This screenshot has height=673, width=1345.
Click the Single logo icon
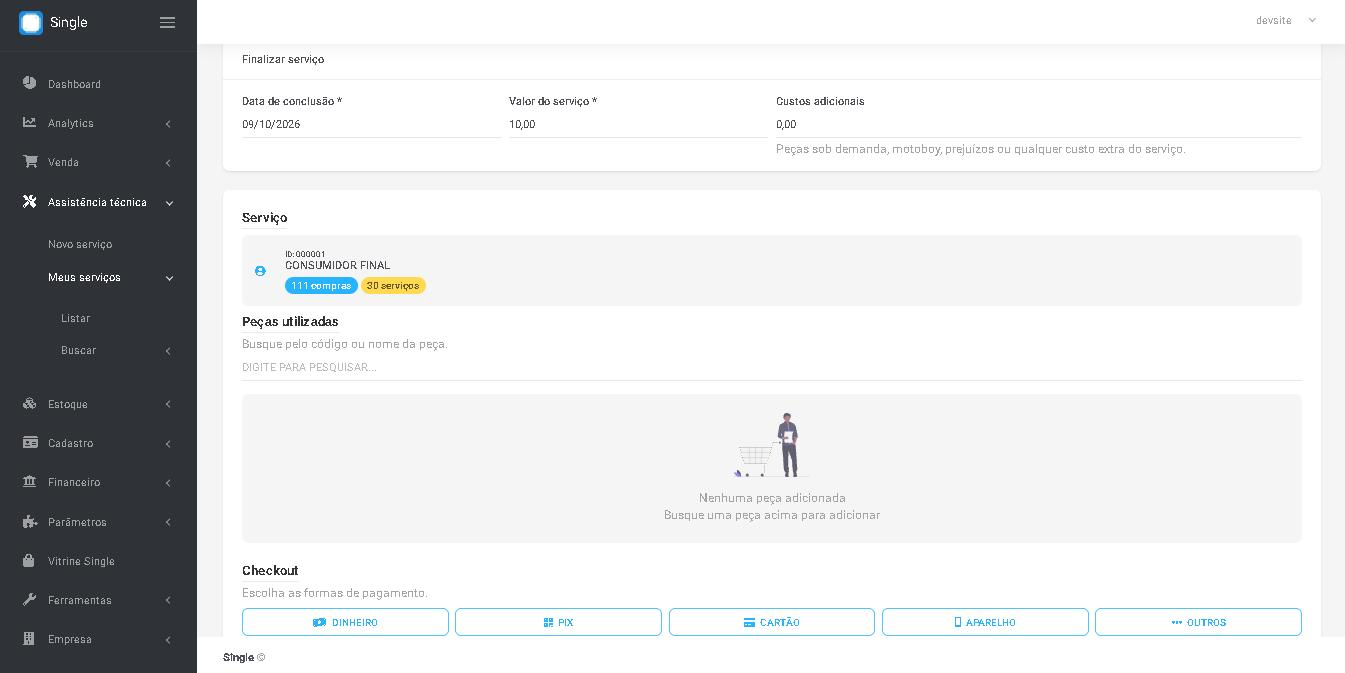pyautogui.click(x=31, y=23)
